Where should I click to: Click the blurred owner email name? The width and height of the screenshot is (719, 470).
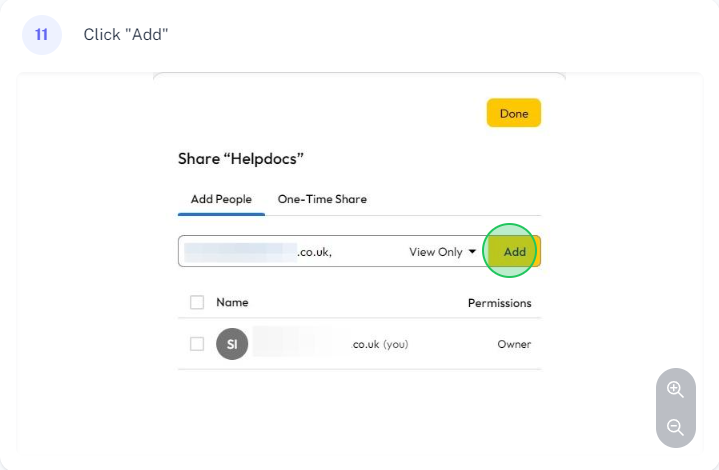coord(316,342)
